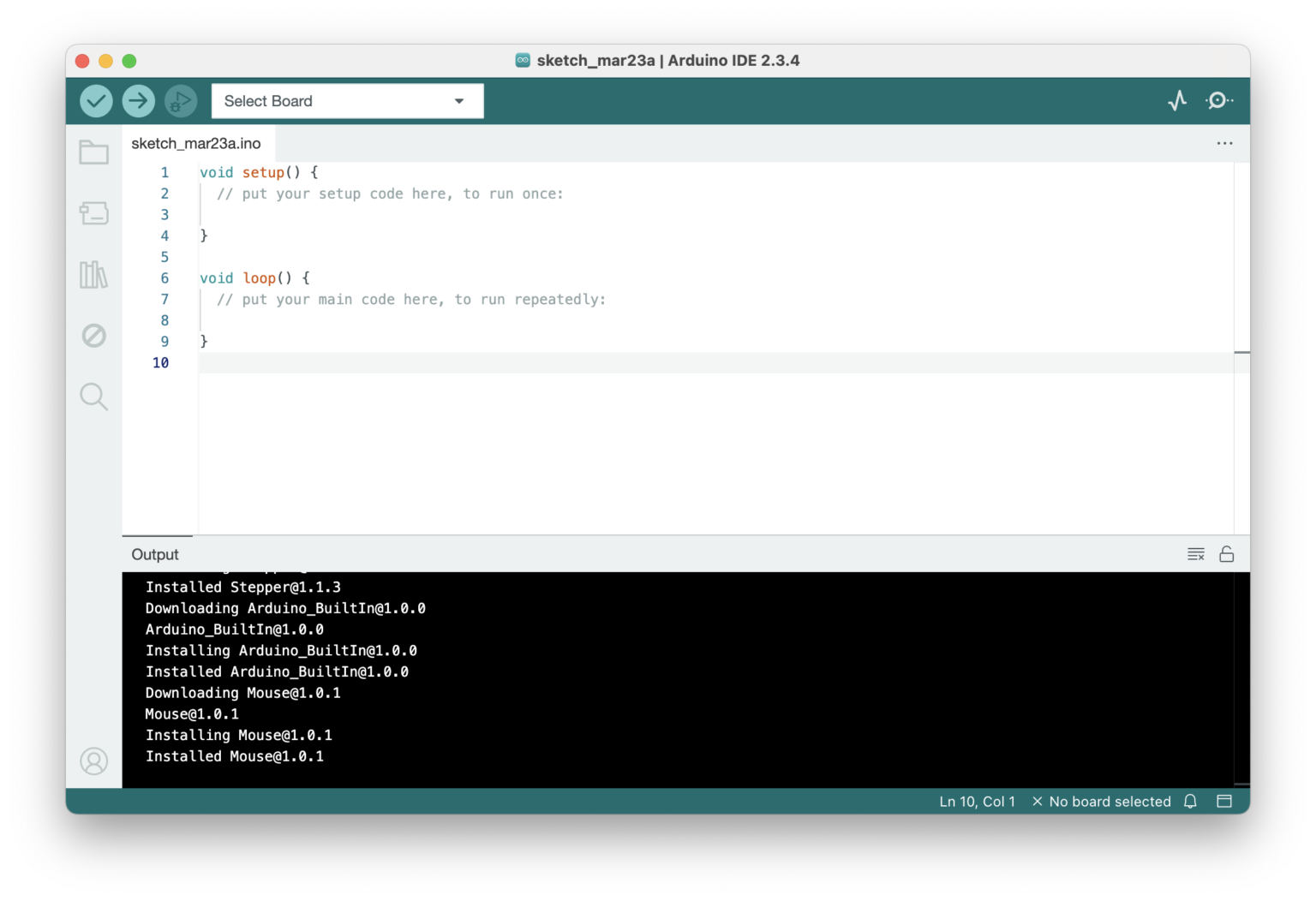
Task: Open the tab options via the ellipsis menu
Action: click(x=1224, y=143)
